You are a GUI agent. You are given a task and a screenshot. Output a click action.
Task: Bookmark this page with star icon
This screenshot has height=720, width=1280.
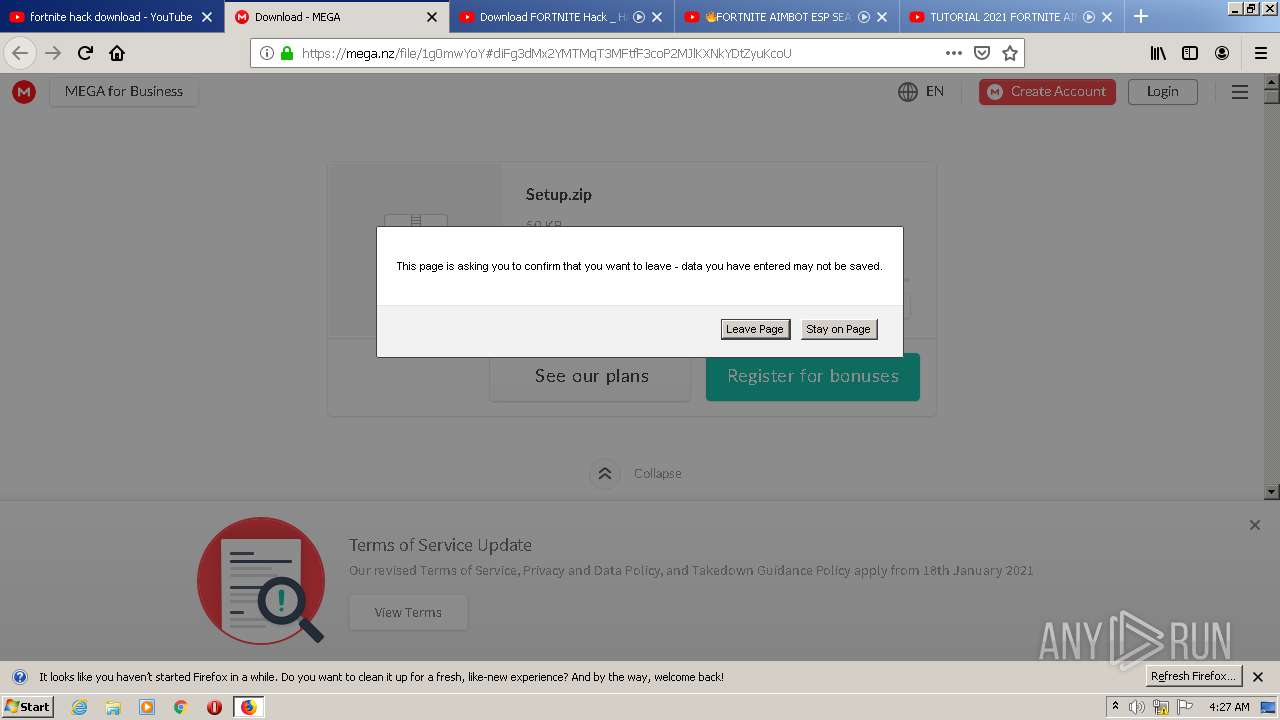[x=1010, y=53]
